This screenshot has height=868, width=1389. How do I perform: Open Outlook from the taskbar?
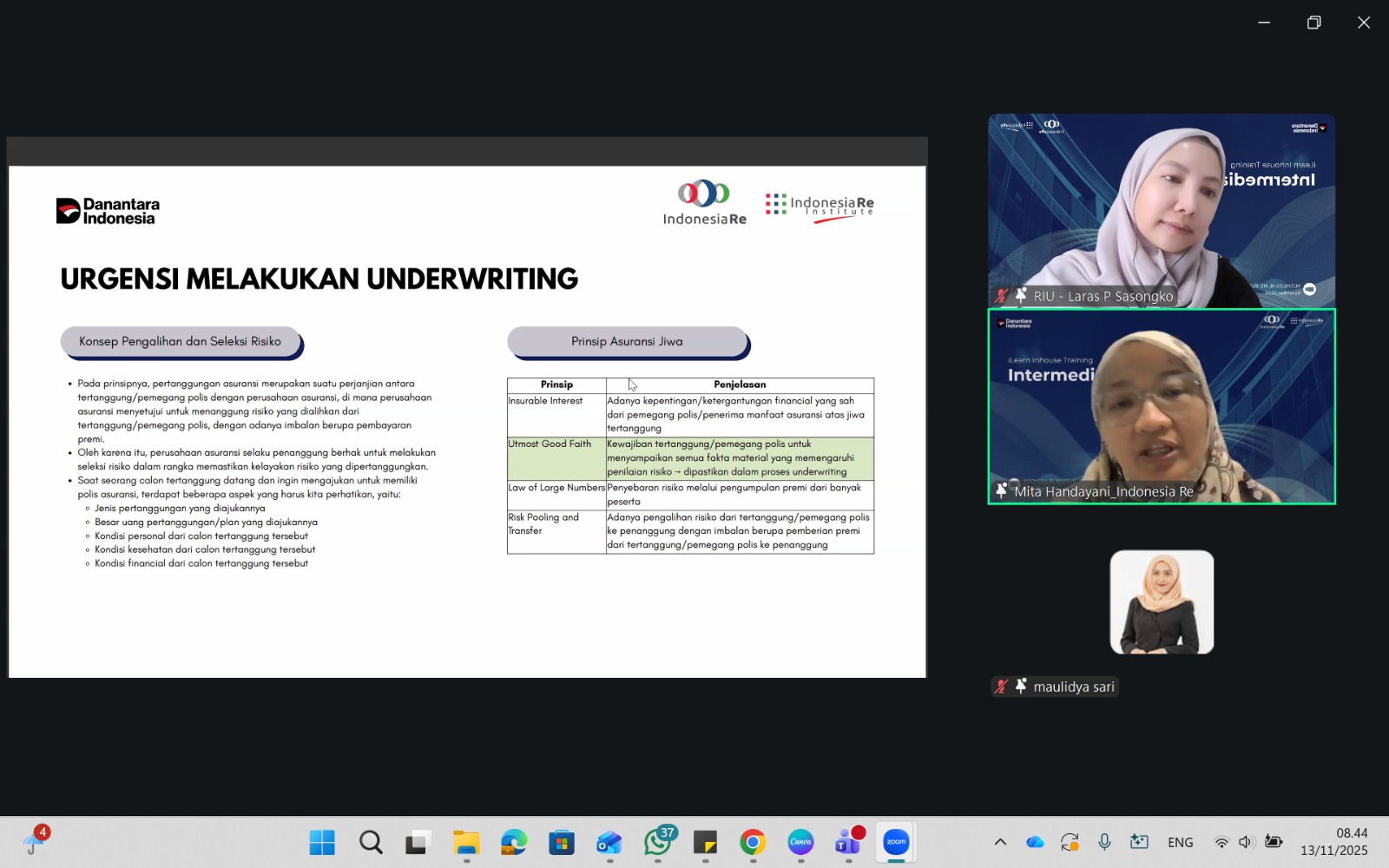(x=609, y=842)
